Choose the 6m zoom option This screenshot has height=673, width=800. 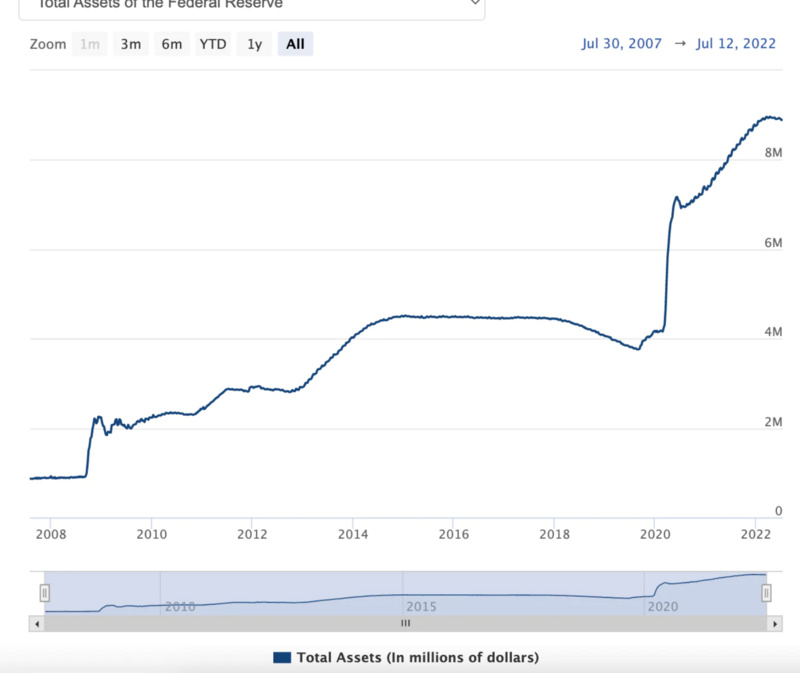click(172, 44)
